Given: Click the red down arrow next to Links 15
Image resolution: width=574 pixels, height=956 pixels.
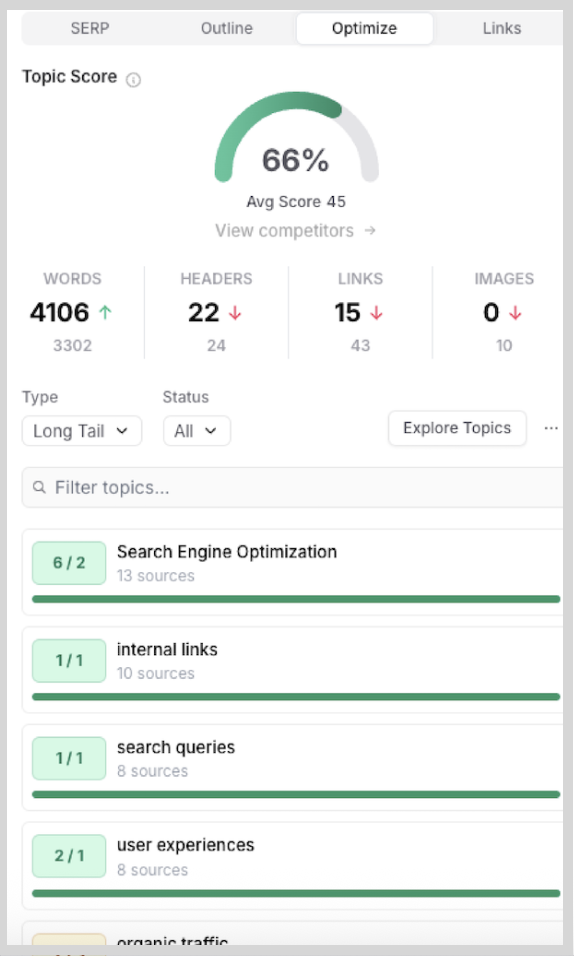Looking at the screenshot, I should [376, 313].
